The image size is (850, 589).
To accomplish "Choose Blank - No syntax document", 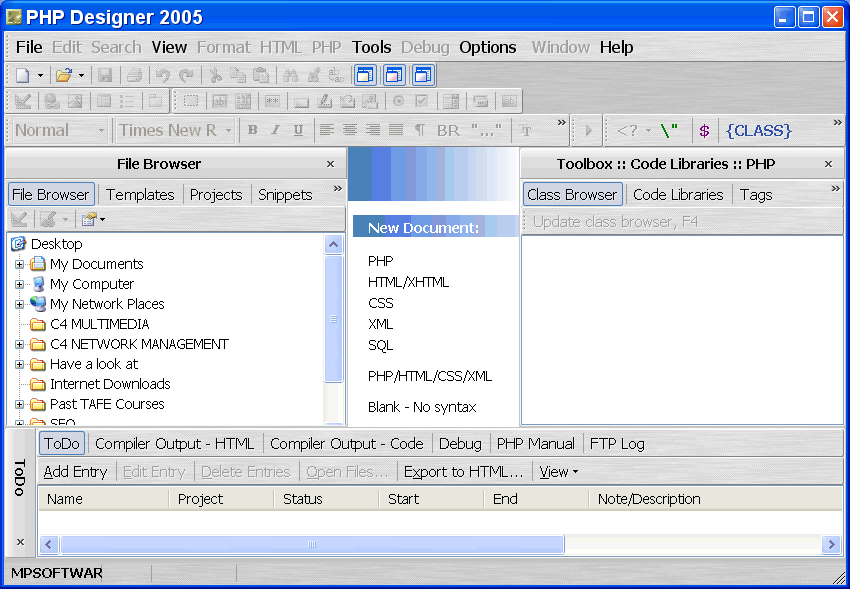I will [x=422, y=407].
